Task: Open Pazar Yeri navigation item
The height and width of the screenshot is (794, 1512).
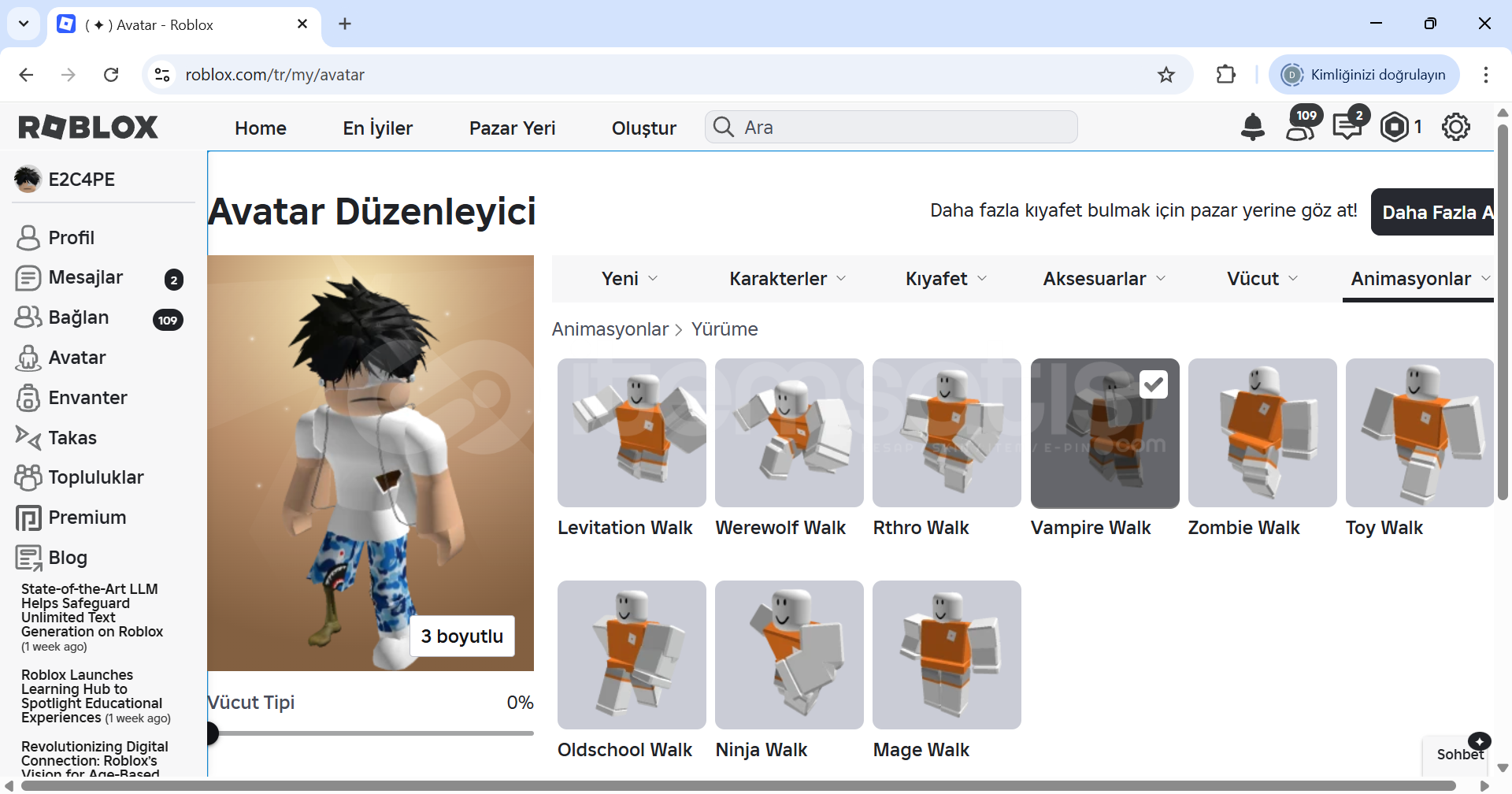Action: pos(513,128)
